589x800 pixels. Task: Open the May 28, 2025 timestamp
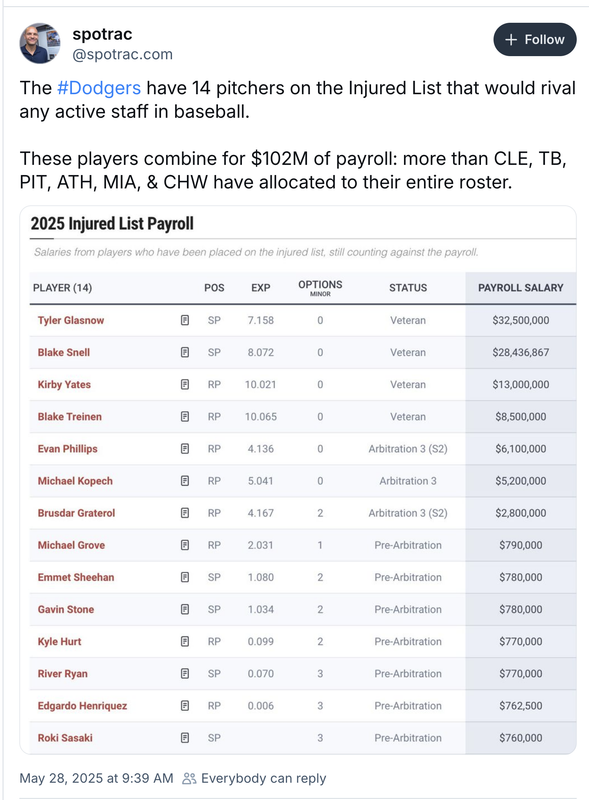click(x=96, y=779)
